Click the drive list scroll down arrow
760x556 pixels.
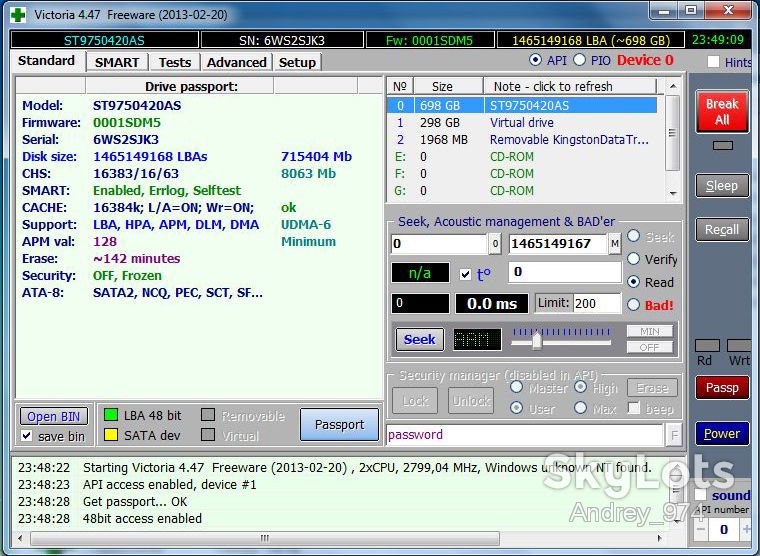pyautogui.click(x=673, y=193)
